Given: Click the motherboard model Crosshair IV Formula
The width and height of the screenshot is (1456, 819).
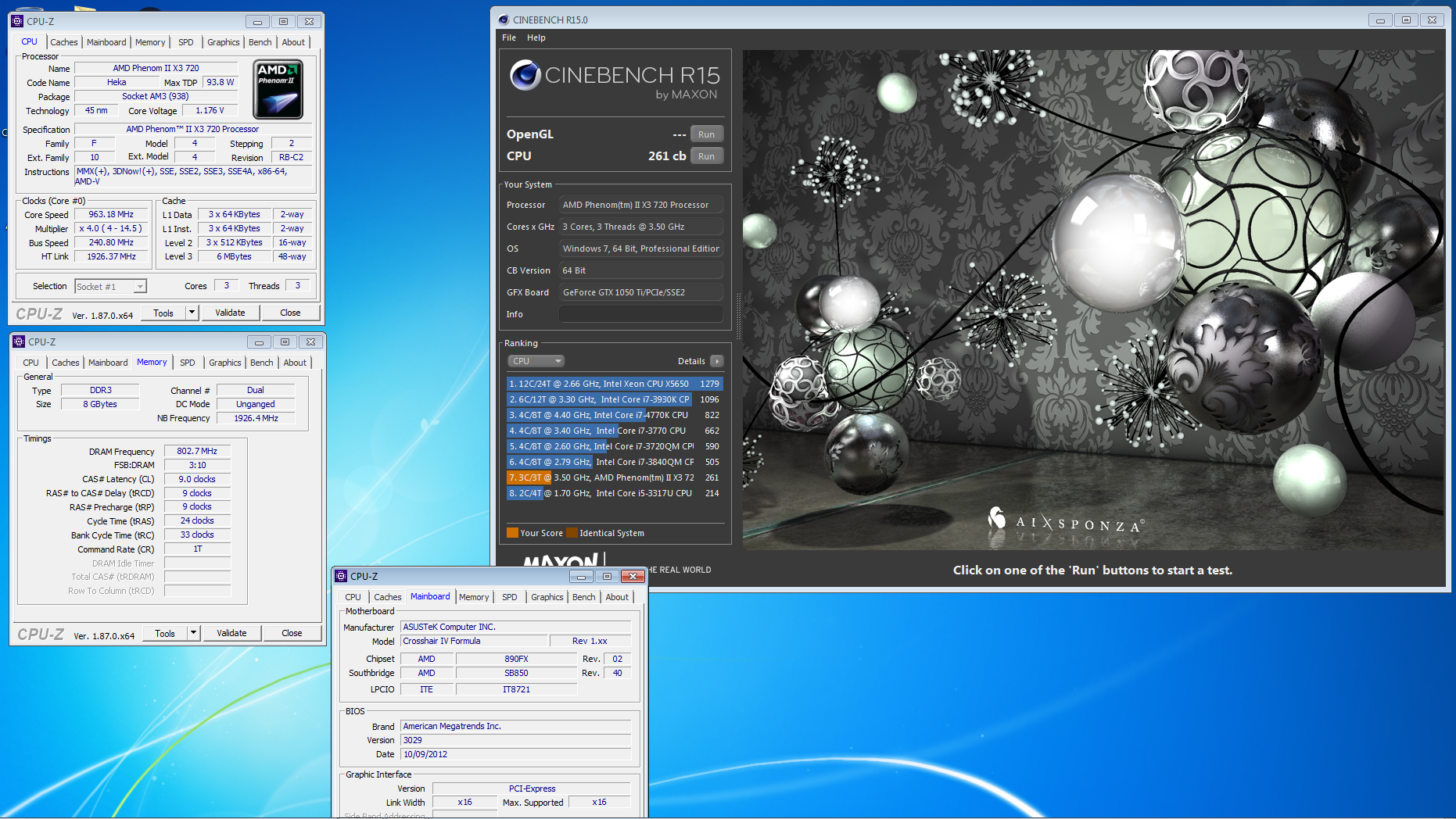Looking at the screenshot, I should pos(474,641).
